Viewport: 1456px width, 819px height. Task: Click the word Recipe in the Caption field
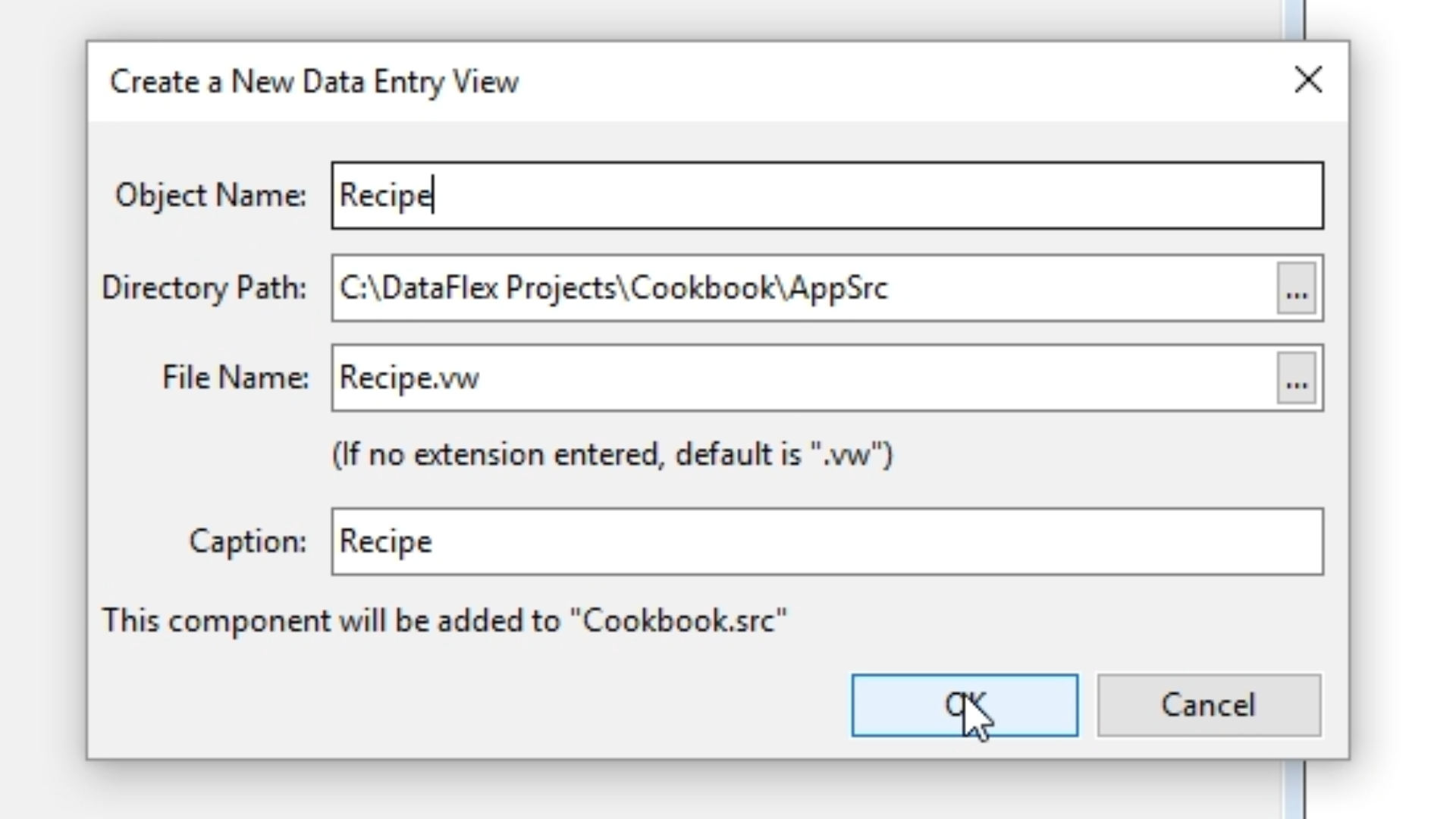(385, 541)
